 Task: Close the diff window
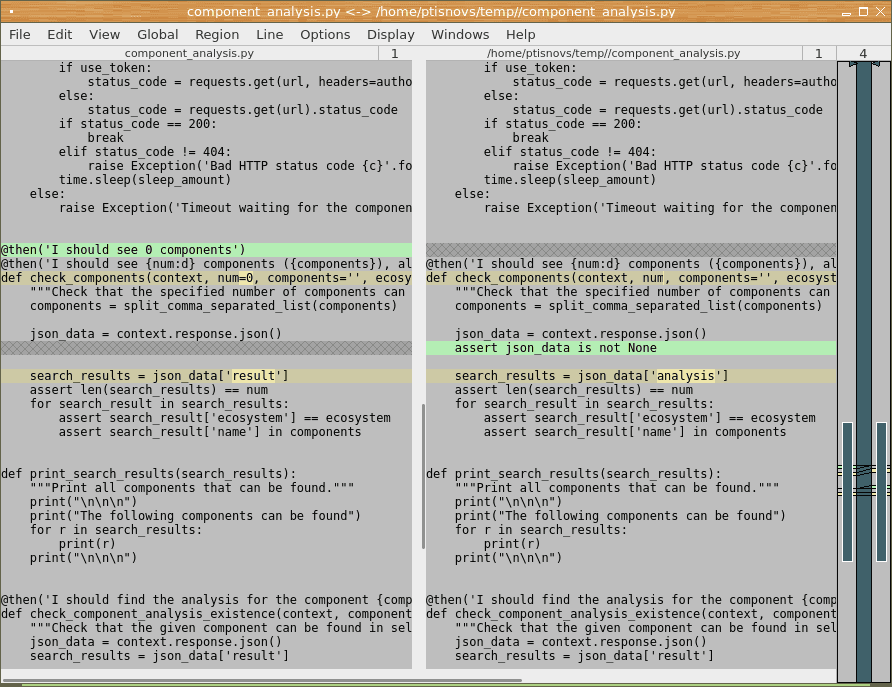[880, 12]
